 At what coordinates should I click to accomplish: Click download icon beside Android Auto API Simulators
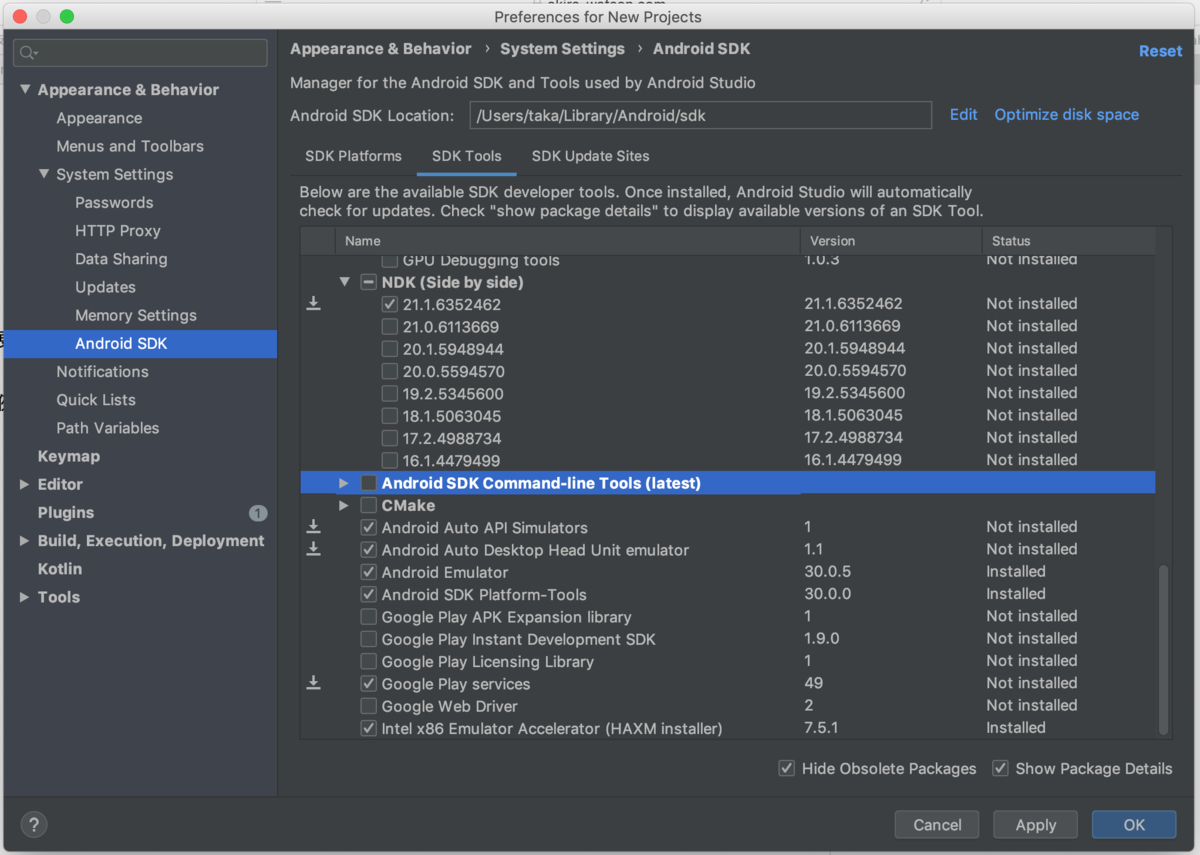pyautogui.click(x=313, y=526)
